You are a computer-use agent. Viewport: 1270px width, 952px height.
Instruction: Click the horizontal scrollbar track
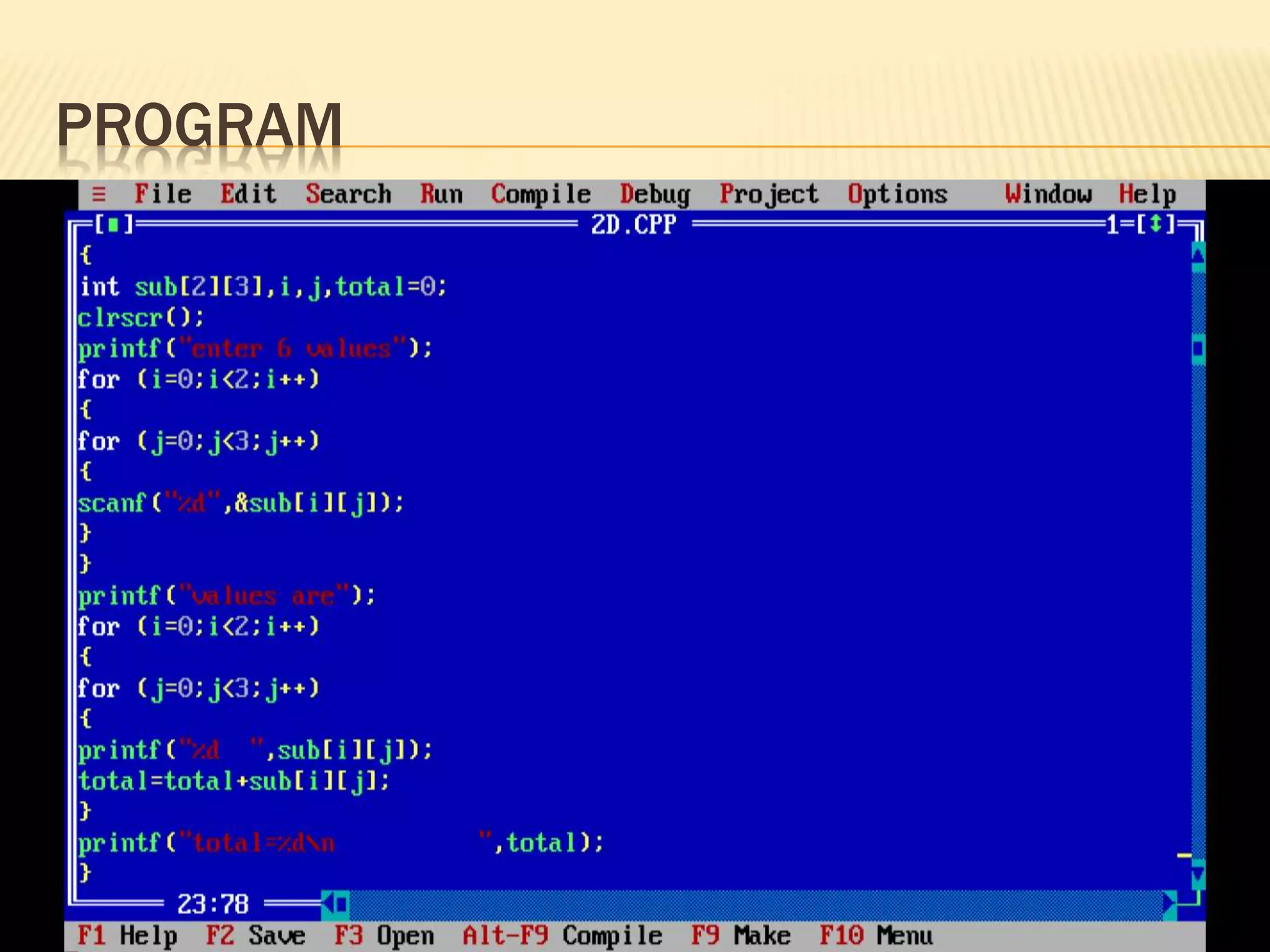(756, 904)
